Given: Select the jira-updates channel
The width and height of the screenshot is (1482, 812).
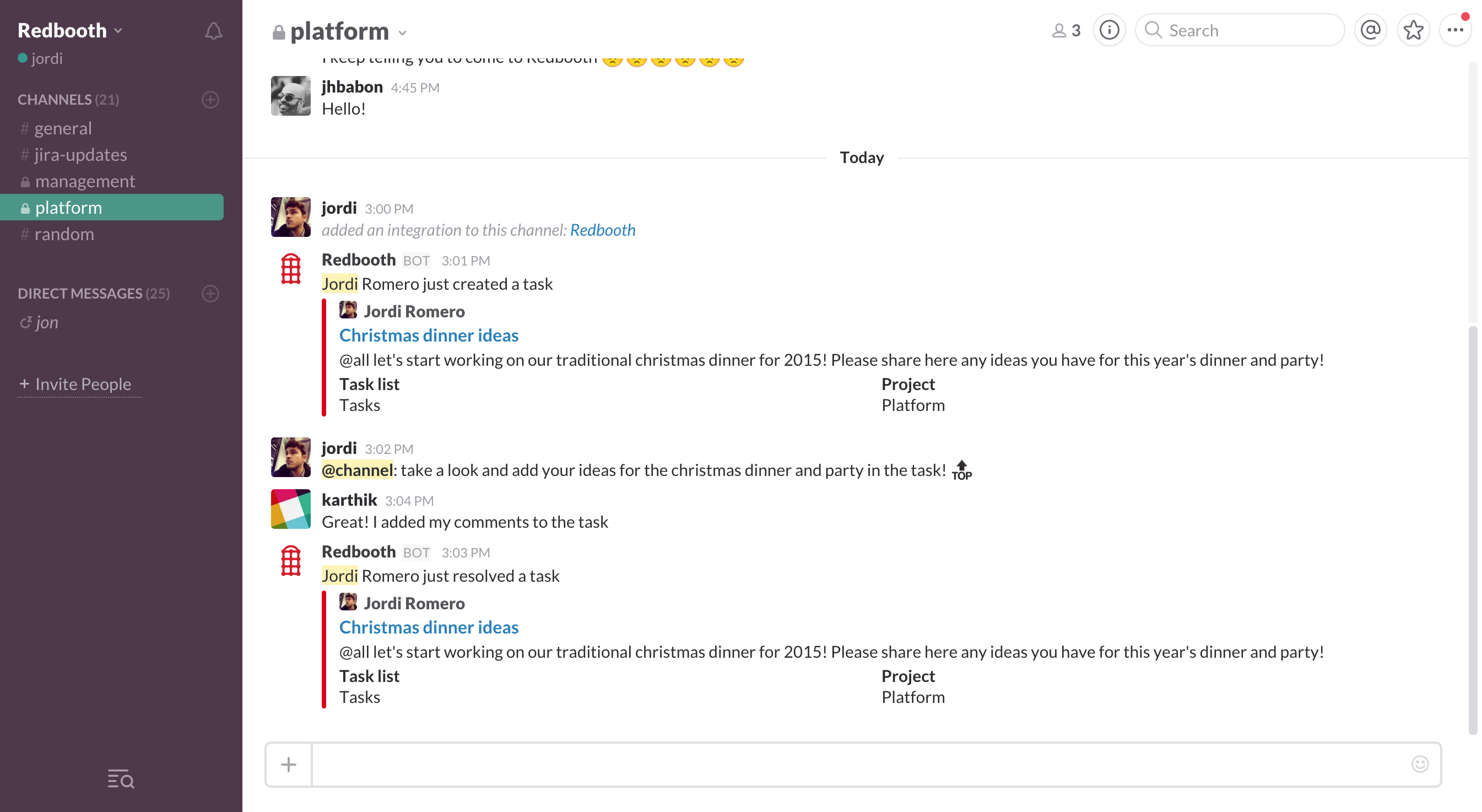Looking at the screenshot, I should 80,155.
